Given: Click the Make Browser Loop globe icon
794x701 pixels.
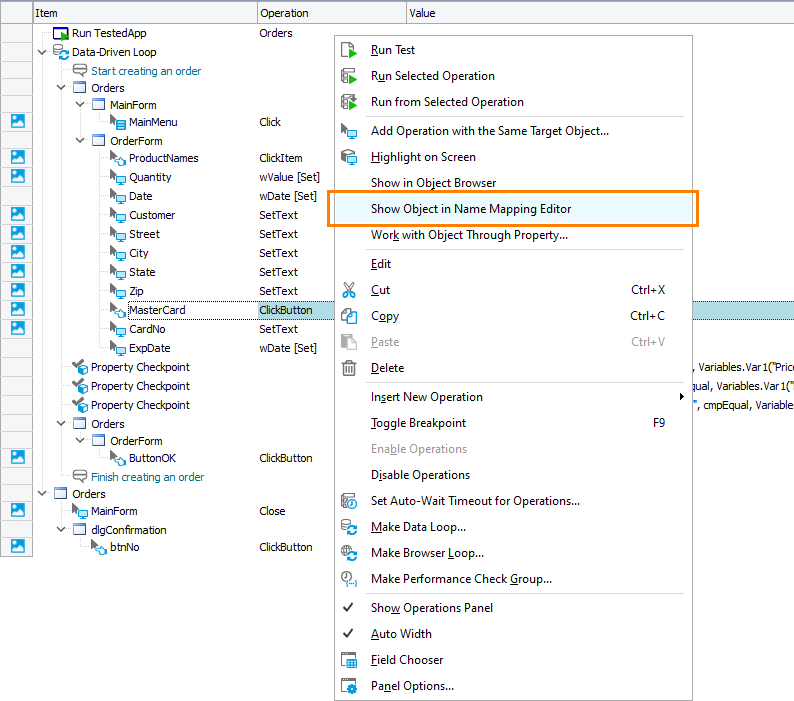Looking at the screenshot, I should (349, 553).
